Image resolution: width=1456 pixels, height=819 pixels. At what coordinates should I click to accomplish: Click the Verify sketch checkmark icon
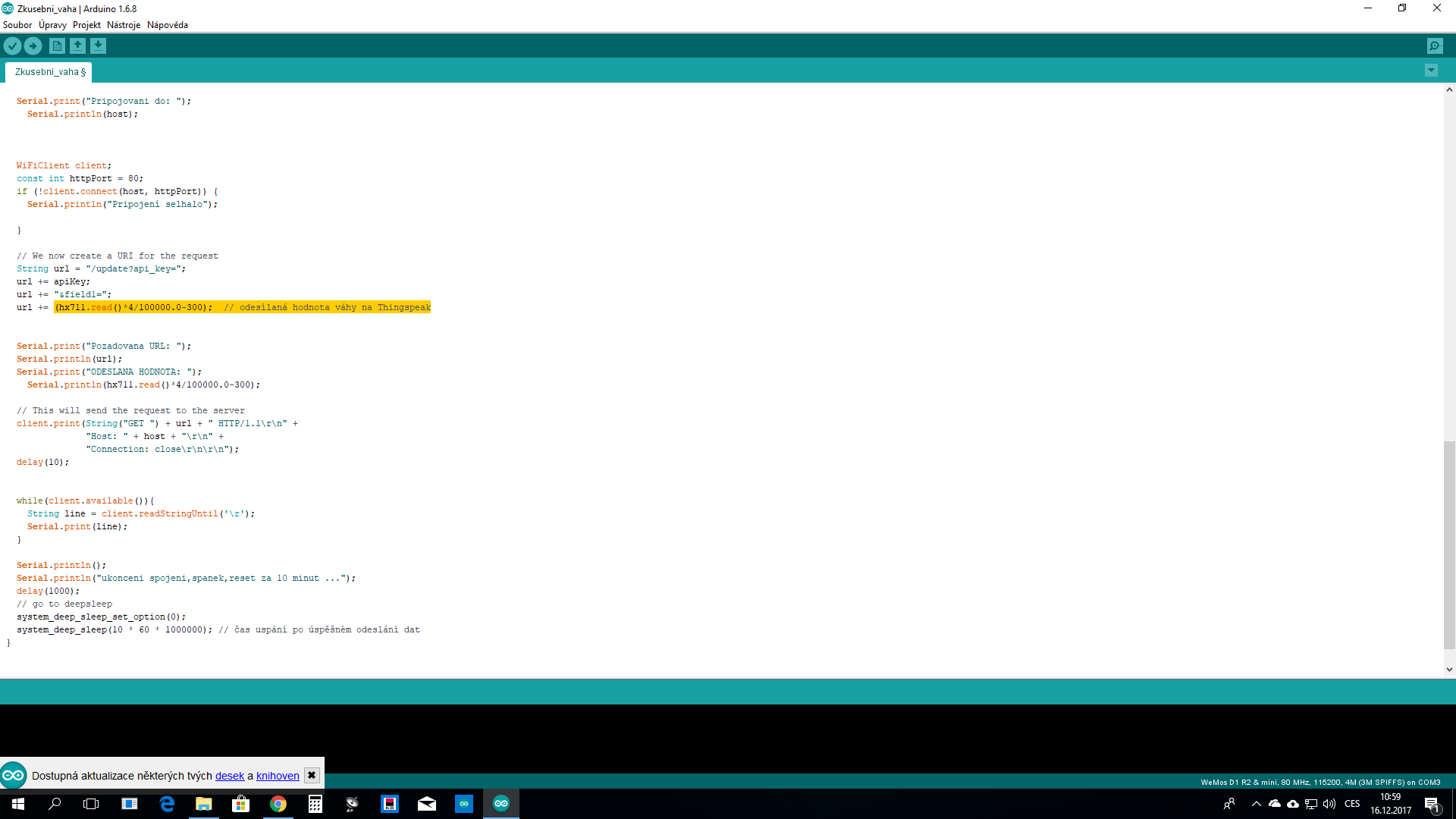[x=12, y=46]
